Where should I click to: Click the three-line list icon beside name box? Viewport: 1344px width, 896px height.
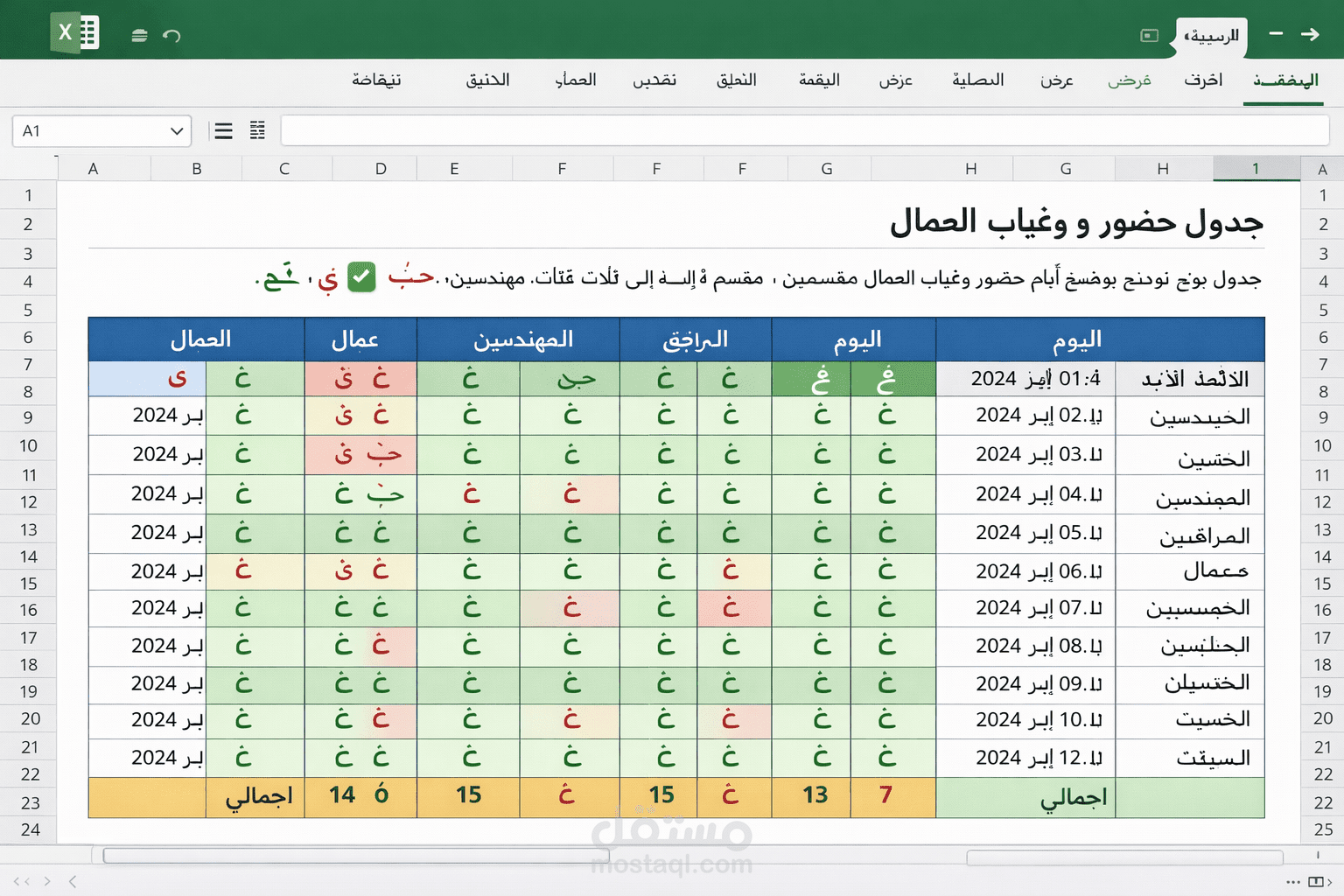[x=224, y=131]
